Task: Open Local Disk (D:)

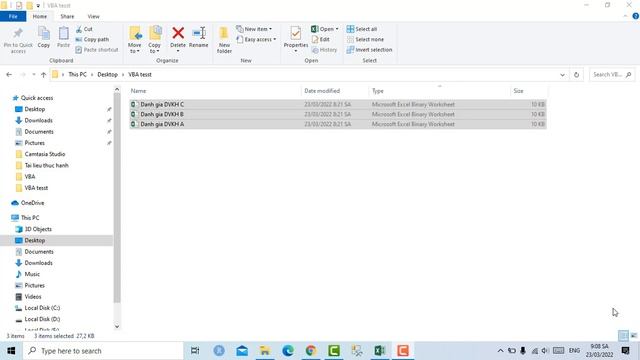Action: pyautogui.click(x=42, y=319)
